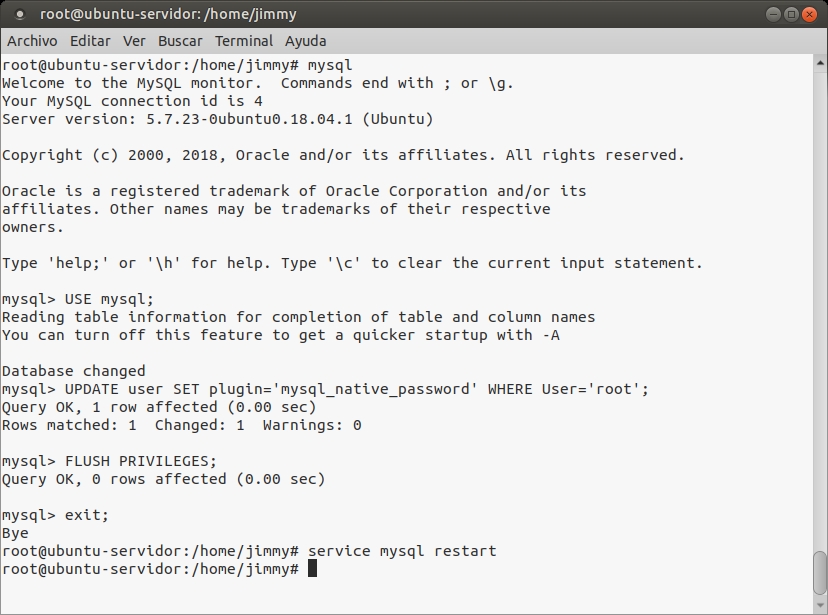The image size is (828, 615).
Task: Close the terminal window
Action: click(809, 15)
